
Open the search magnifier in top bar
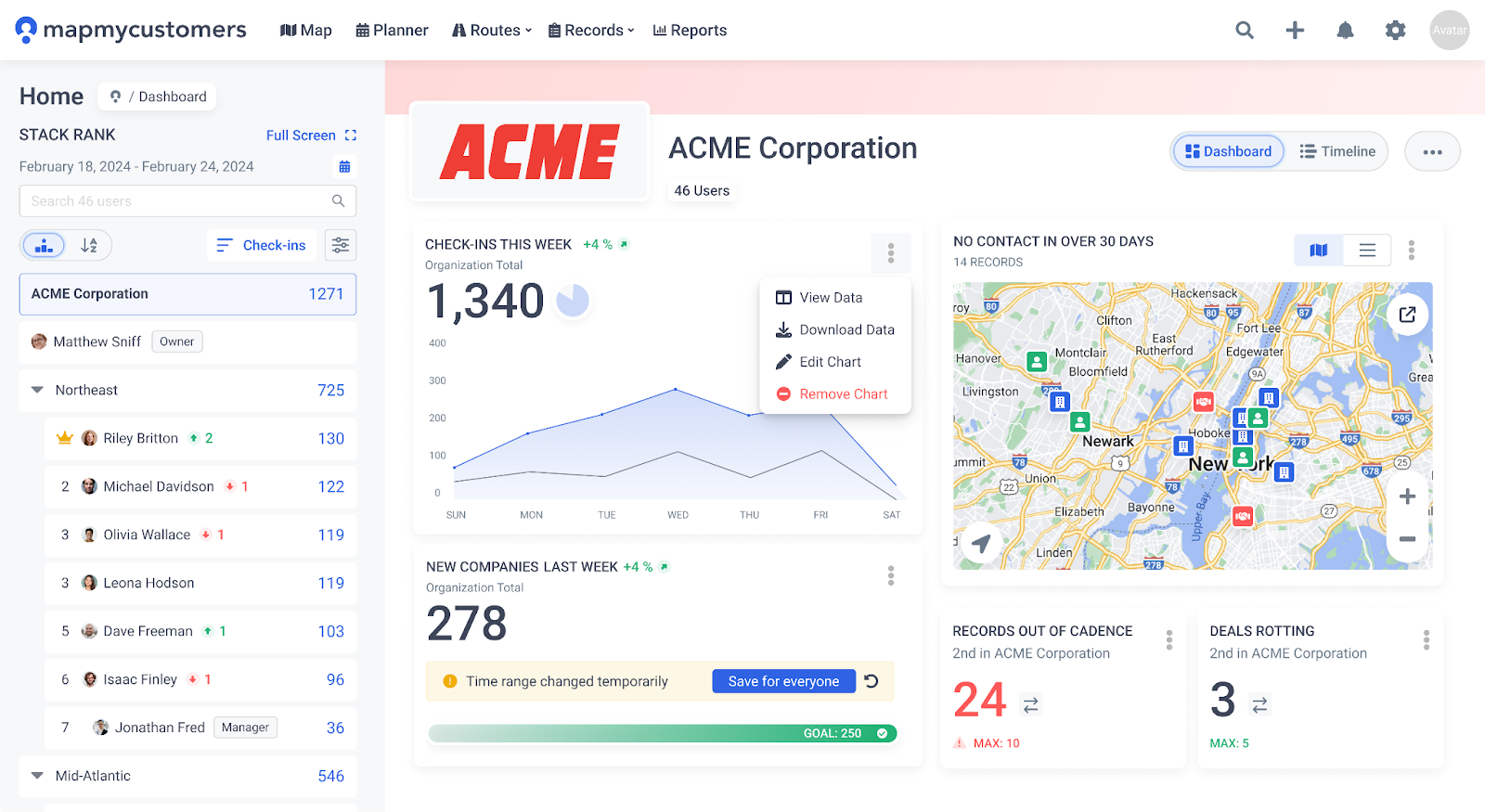click(x=1245, y=31)
